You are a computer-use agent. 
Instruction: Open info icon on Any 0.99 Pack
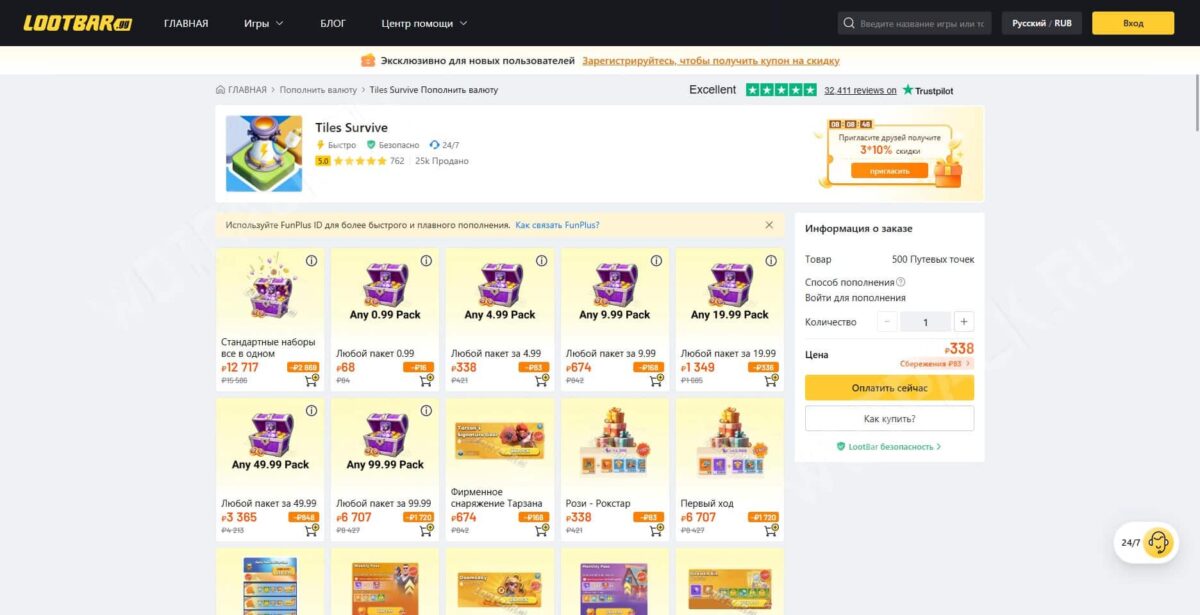click(x=426, y=261)
